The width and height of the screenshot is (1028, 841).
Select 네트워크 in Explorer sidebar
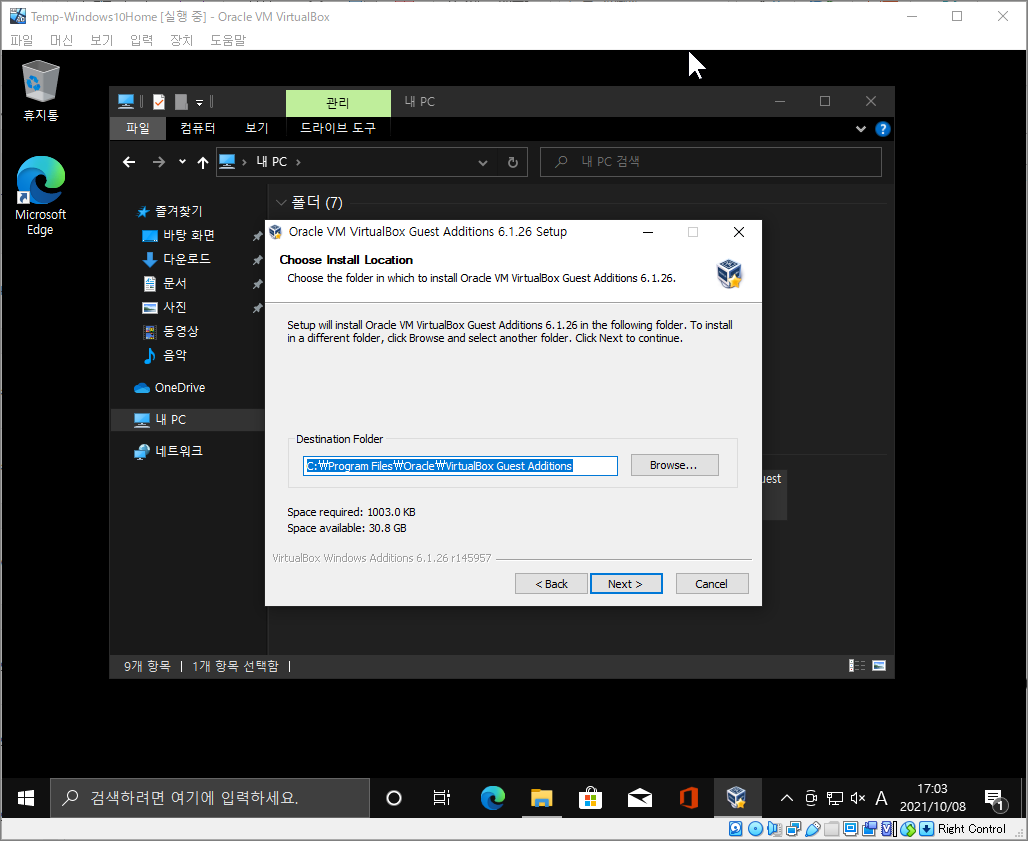(x=169, y=451)
